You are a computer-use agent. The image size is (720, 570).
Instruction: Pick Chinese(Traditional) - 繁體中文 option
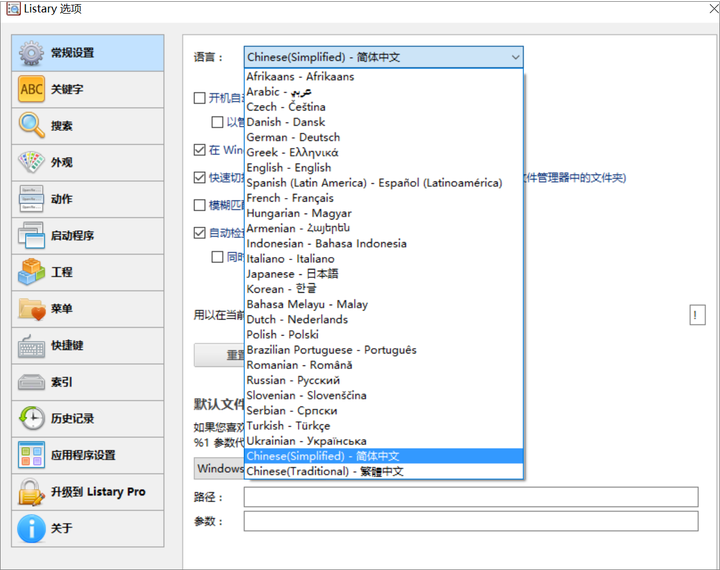tap(384, 471)
